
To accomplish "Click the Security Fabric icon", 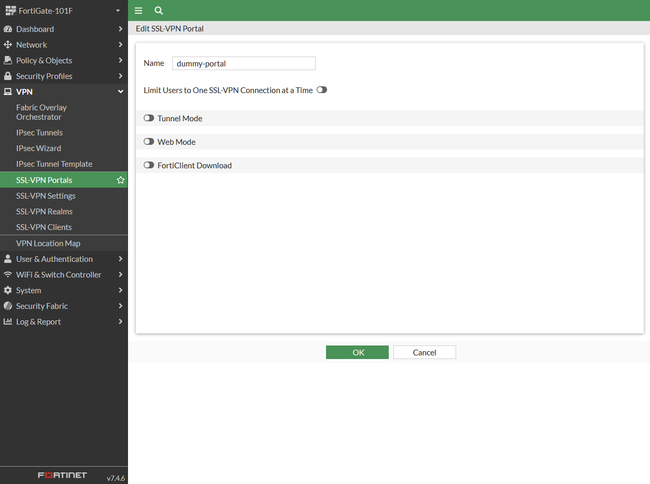I will [7, 306].
